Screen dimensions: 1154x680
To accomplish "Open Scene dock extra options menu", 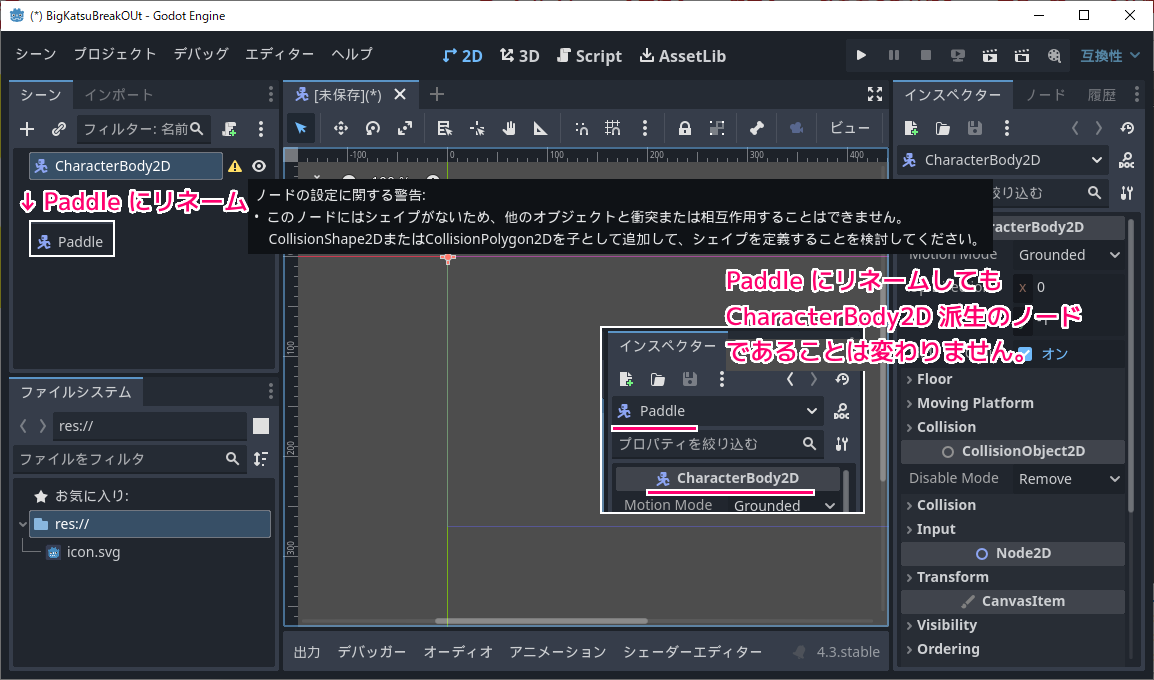I will [261, 129].
